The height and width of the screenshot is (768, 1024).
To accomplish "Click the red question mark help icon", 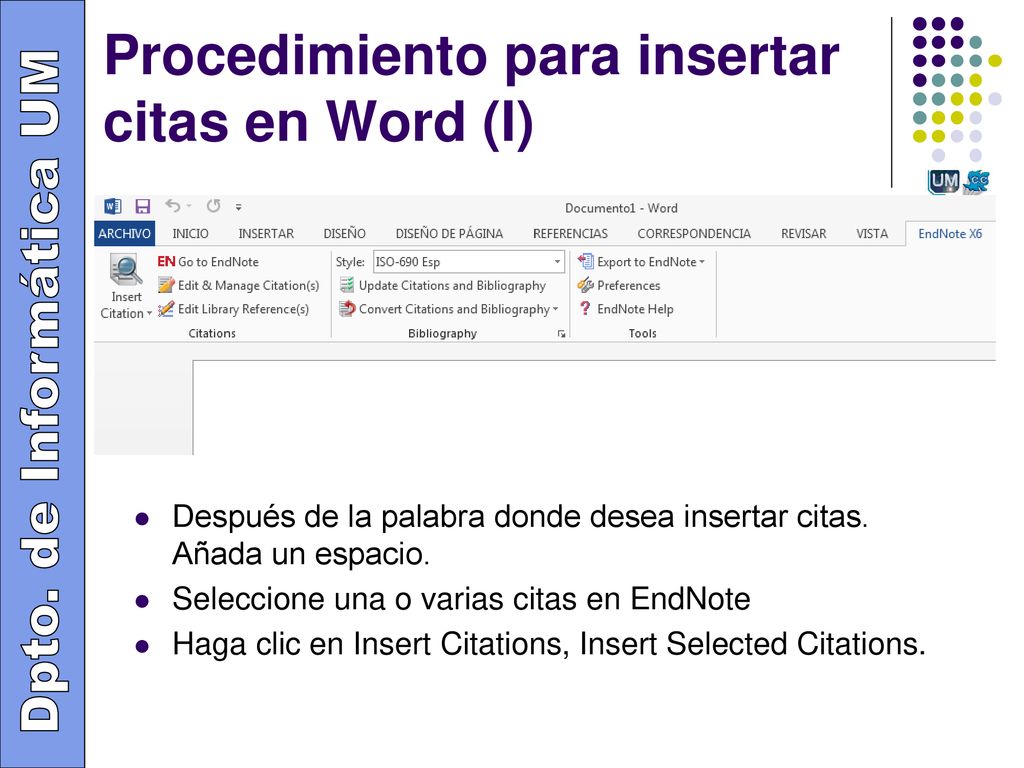I will click(585, 308).
